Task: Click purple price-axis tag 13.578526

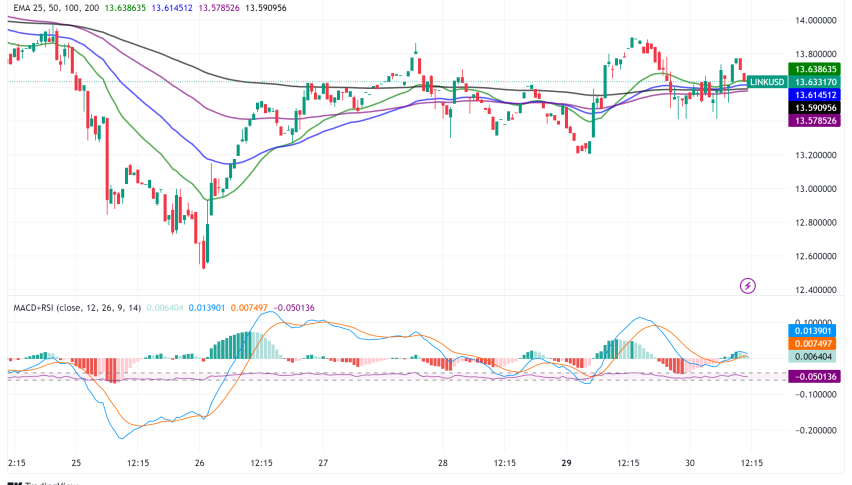Action: click(815, 121)
